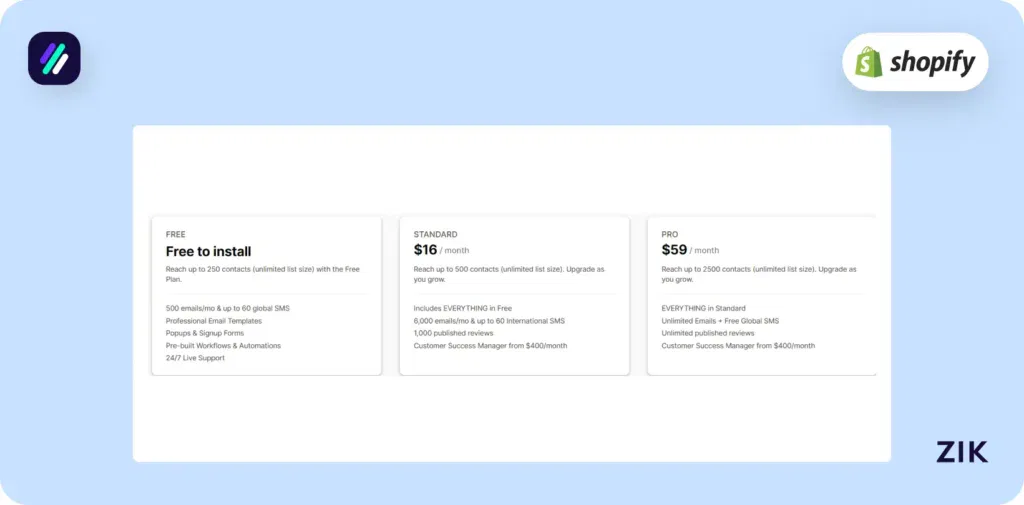The width and height of the screenshot is (1024, 505).
Task: Select the FREE plan label
Action: pos(176,235)
